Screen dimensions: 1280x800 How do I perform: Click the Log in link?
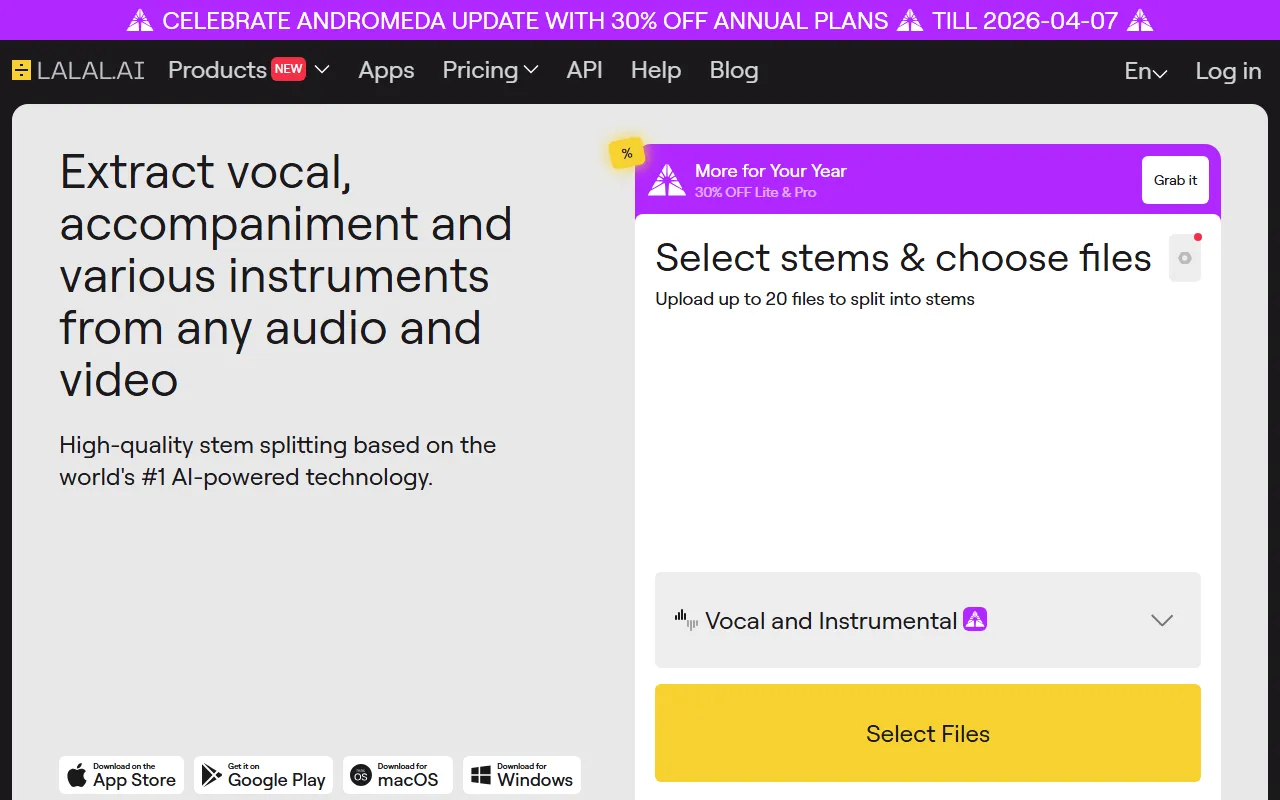1228,71
